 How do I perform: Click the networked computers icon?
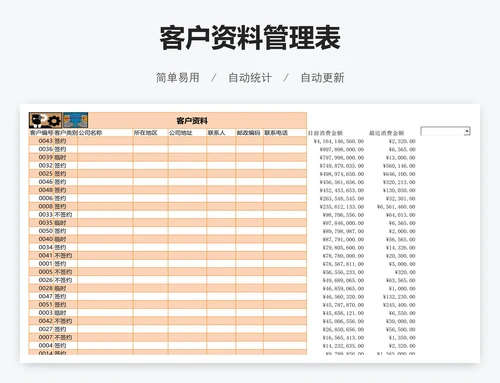(76, 120)
